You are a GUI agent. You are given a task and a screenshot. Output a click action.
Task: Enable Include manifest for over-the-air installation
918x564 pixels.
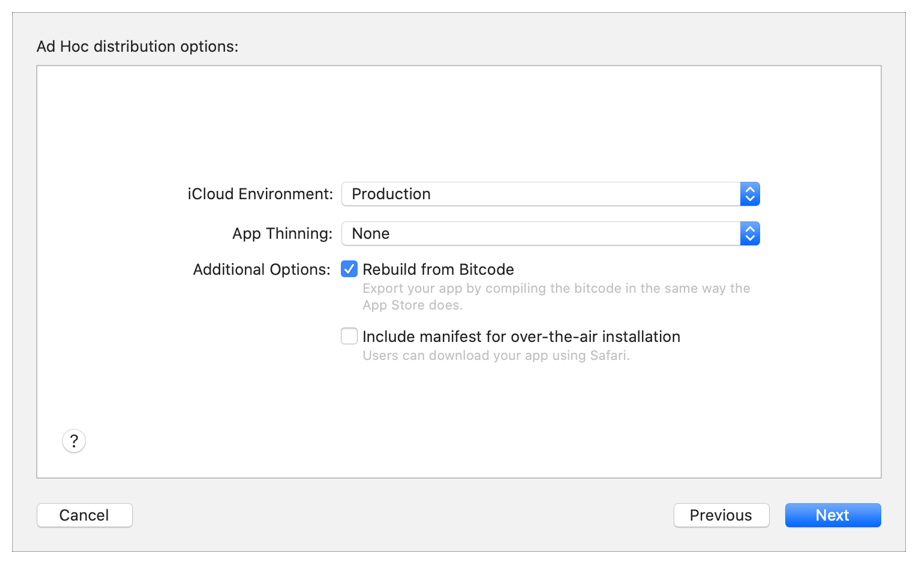(x=349, y=337)
